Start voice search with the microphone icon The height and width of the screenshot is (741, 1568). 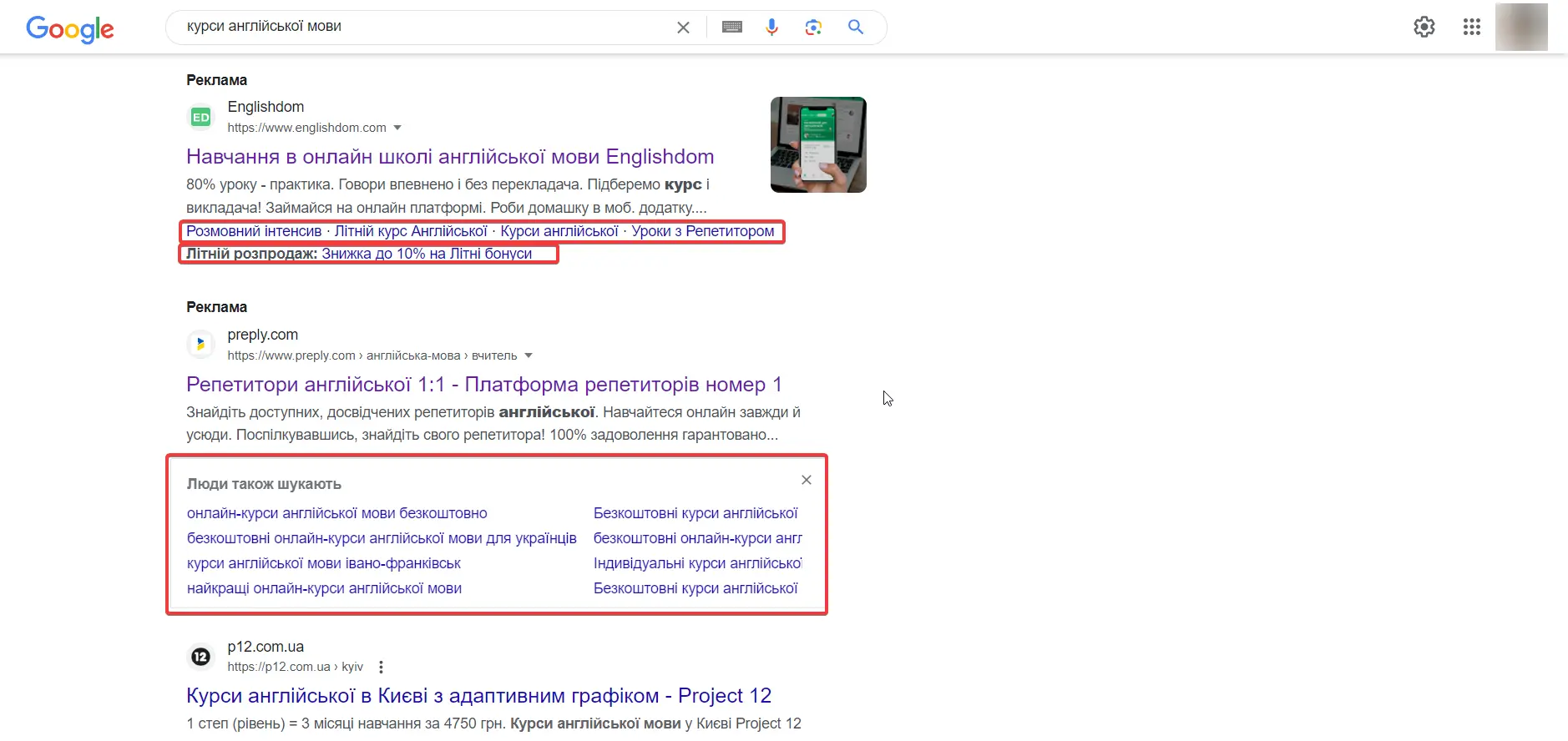771,28
